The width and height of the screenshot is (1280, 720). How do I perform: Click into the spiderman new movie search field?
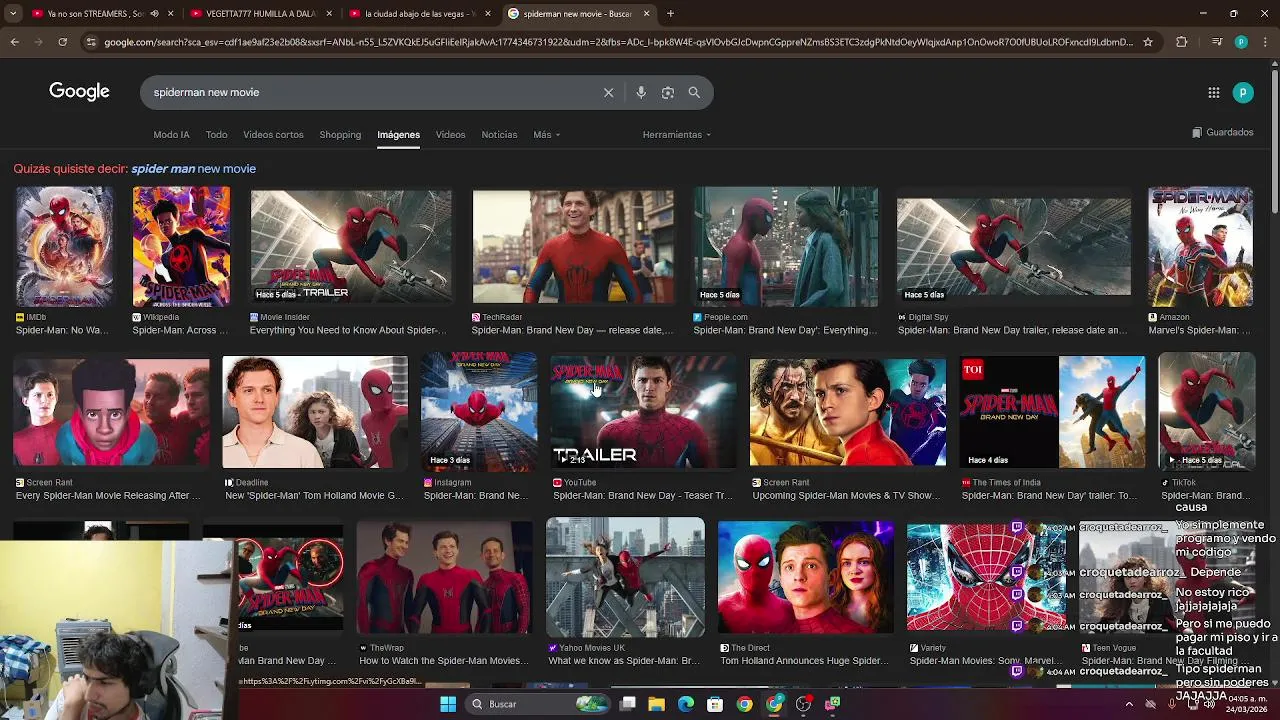click(370, 92)
